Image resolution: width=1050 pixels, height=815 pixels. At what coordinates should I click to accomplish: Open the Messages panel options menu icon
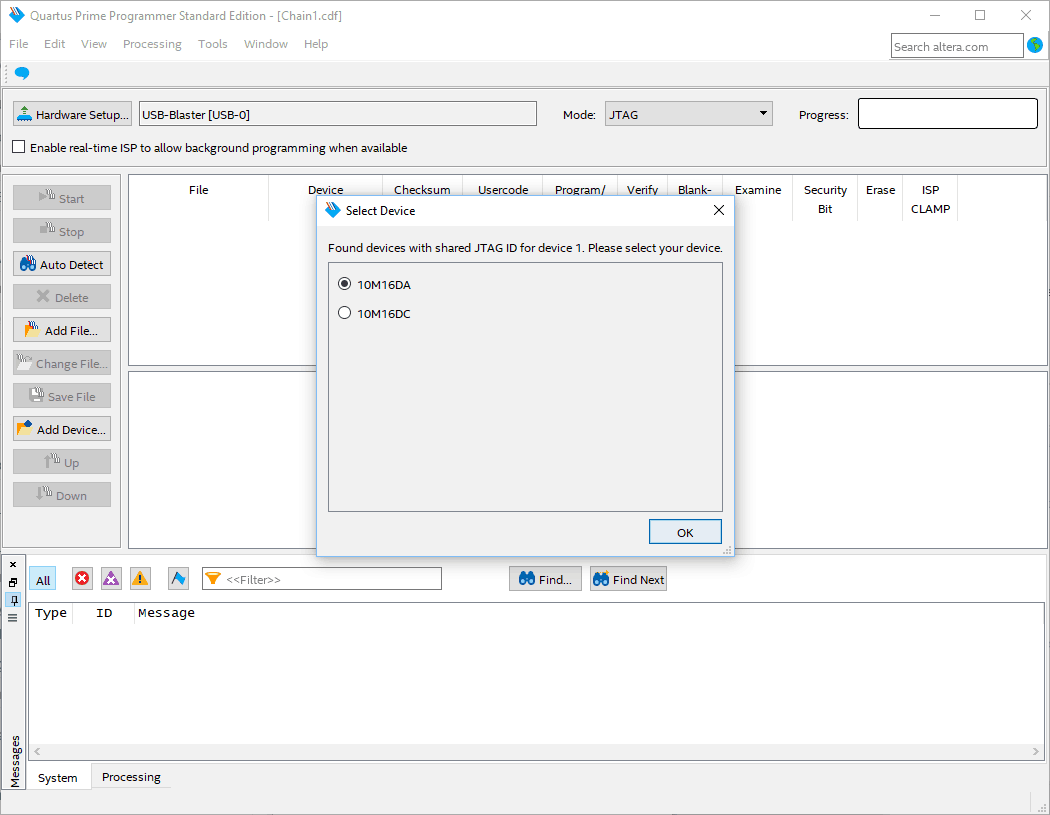tap(13, 618)
